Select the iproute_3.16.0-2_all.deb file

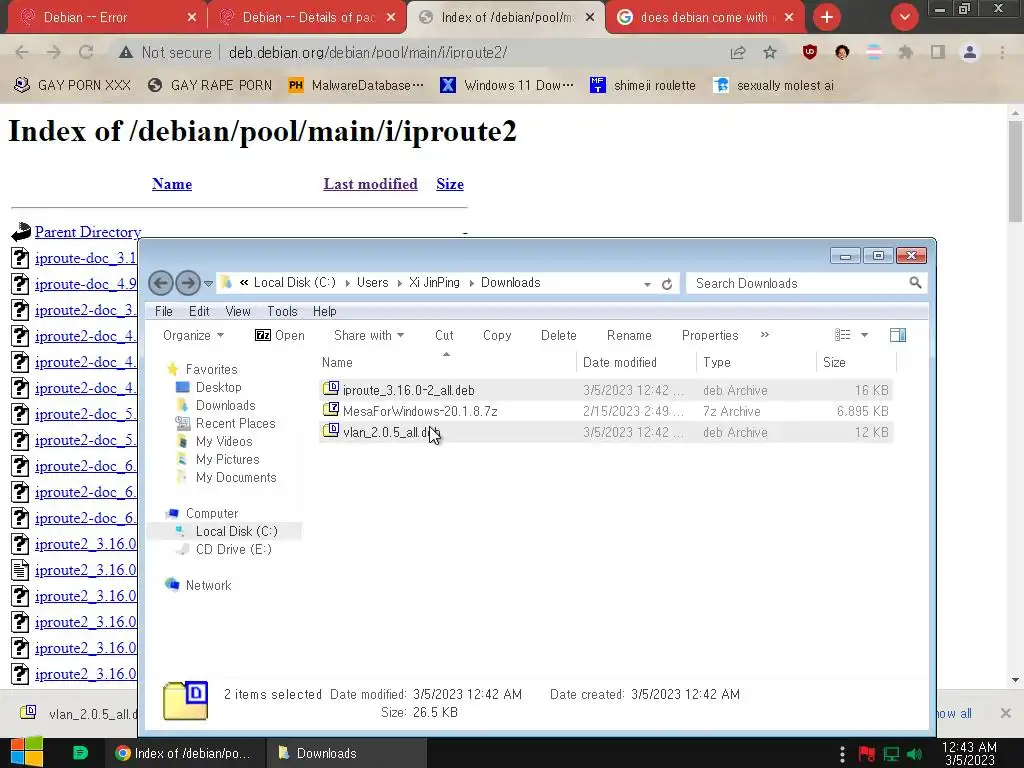605,390
